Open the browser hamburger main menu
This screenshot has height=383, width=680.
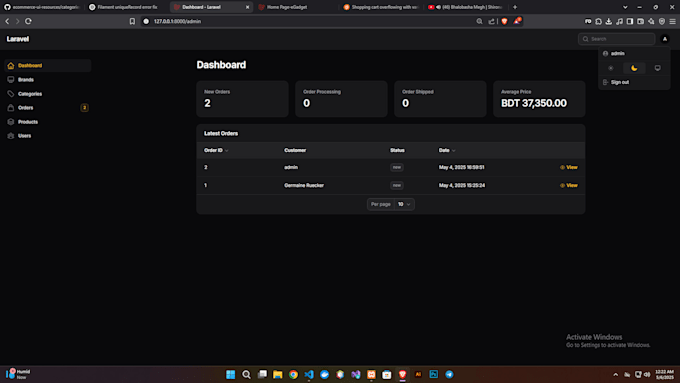672,21
